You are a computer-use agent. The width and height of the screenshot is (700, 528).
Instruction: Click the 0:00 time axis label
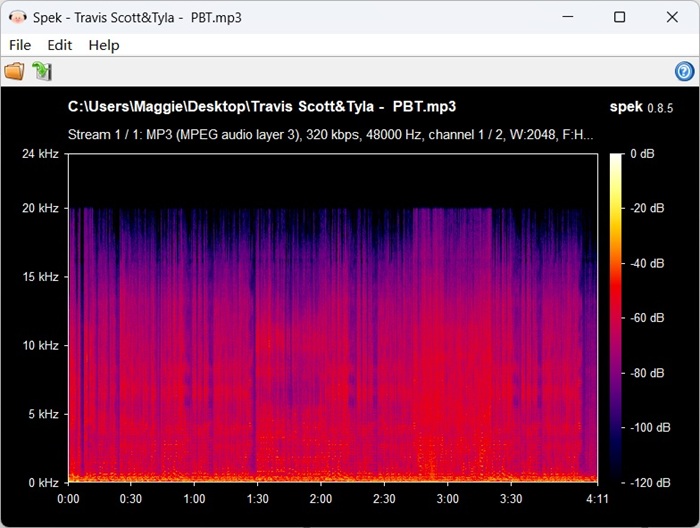pos(68,499)
